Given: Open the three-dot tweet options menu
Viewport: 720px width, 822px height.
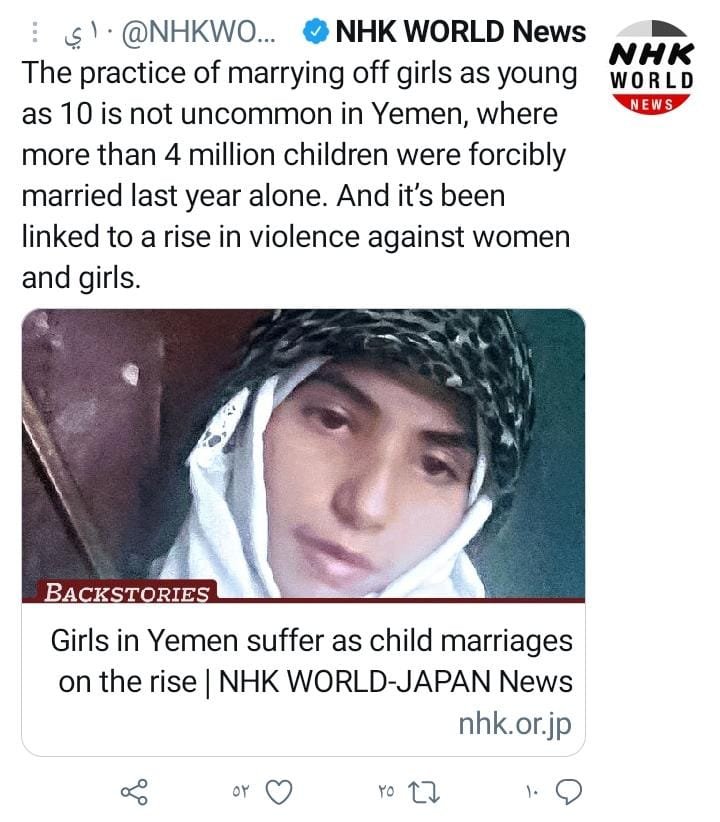Looking at the screenshot, I should (35, 32).
